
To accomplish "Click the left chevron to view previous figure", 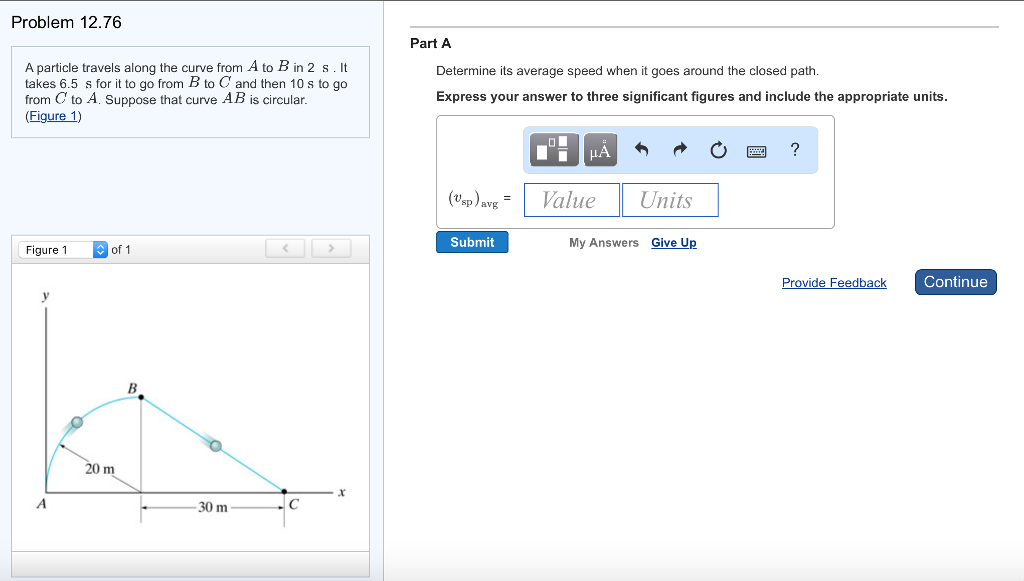I will (285, 248).
